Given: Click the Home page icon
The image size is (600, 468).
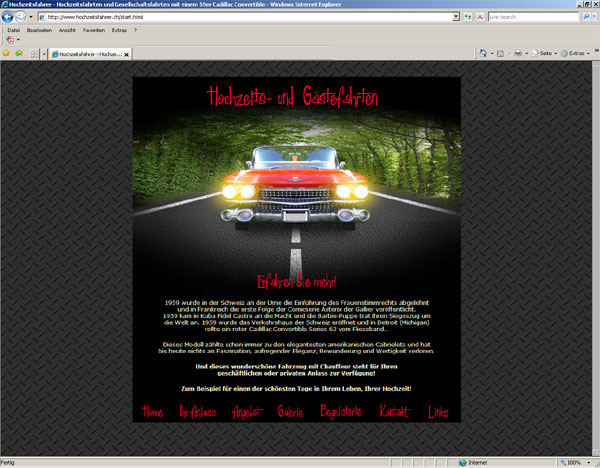Looking at the screenshot, I should (x=483, y=53).
